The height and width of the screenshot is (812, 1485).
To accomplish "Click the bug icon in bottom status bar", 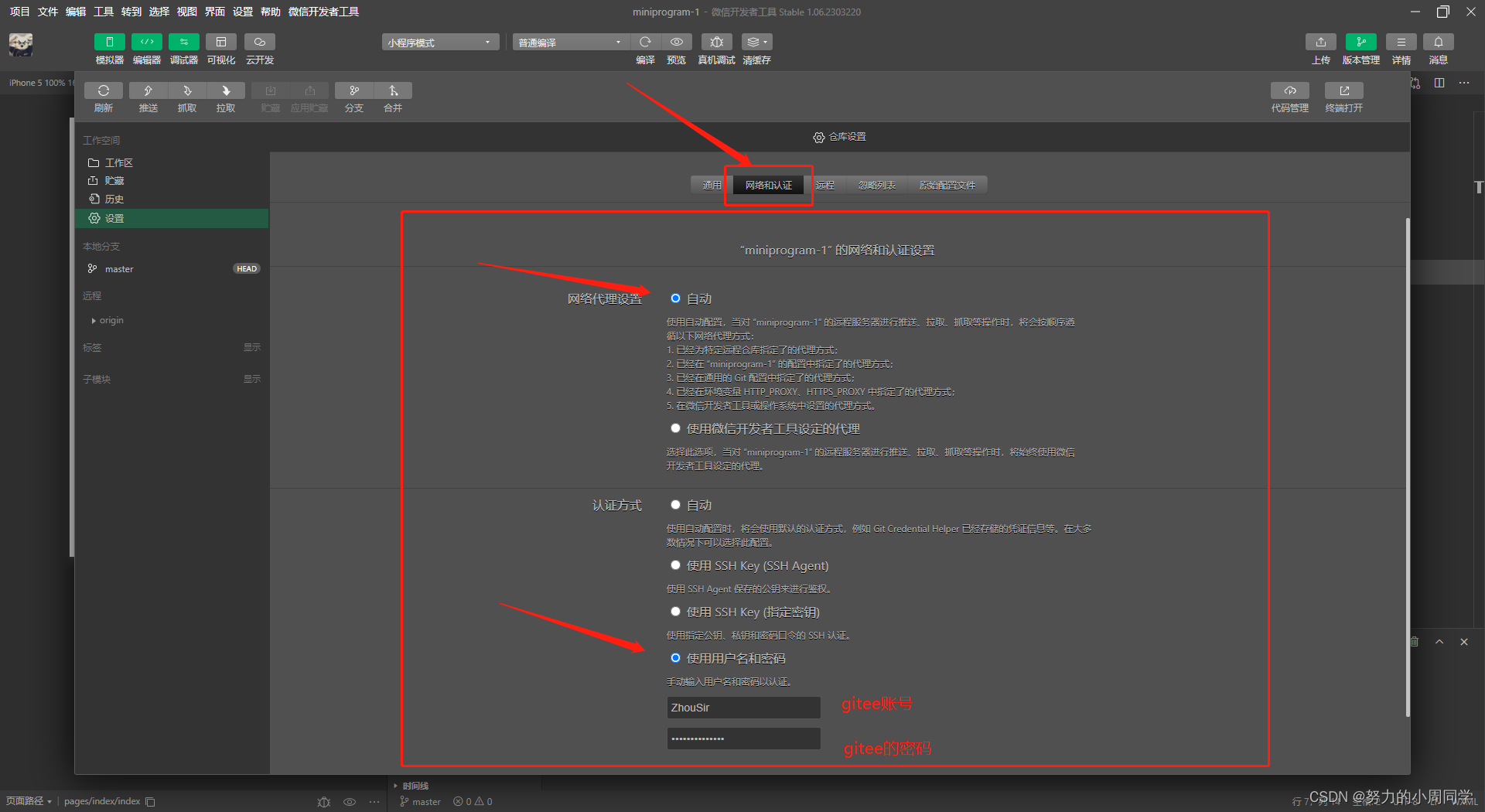I will point(324,802).
